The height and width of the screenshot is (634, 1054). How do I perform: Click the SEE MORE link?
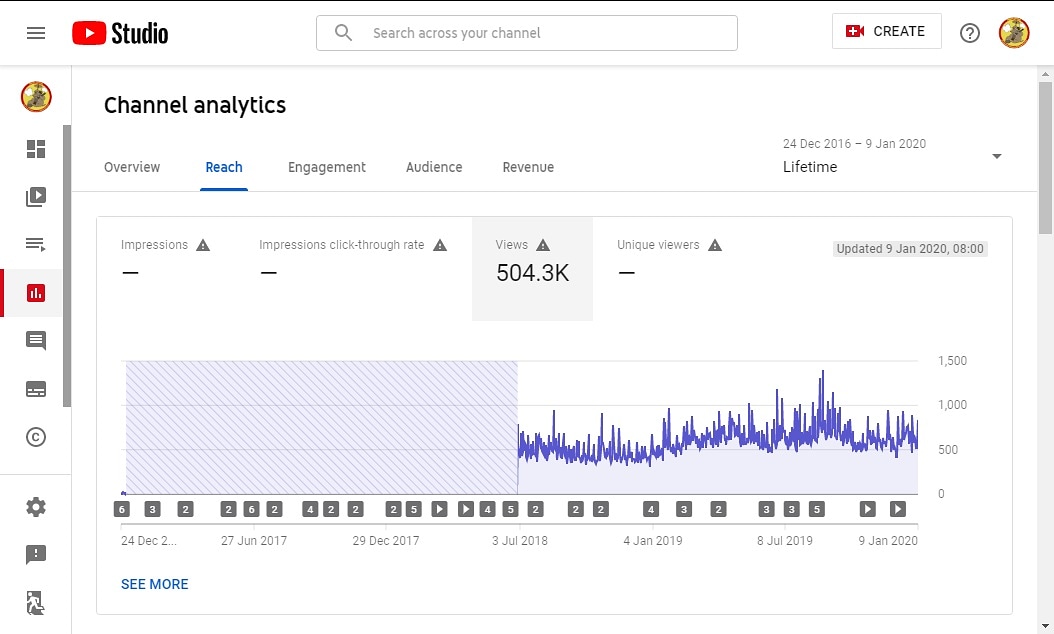coord(154,584)
